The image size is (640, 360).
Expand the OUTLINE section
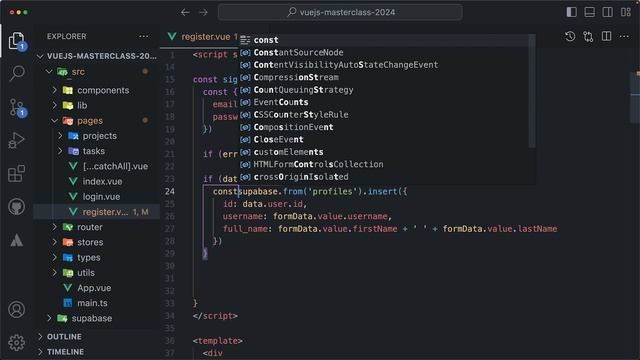click(97, 337)
